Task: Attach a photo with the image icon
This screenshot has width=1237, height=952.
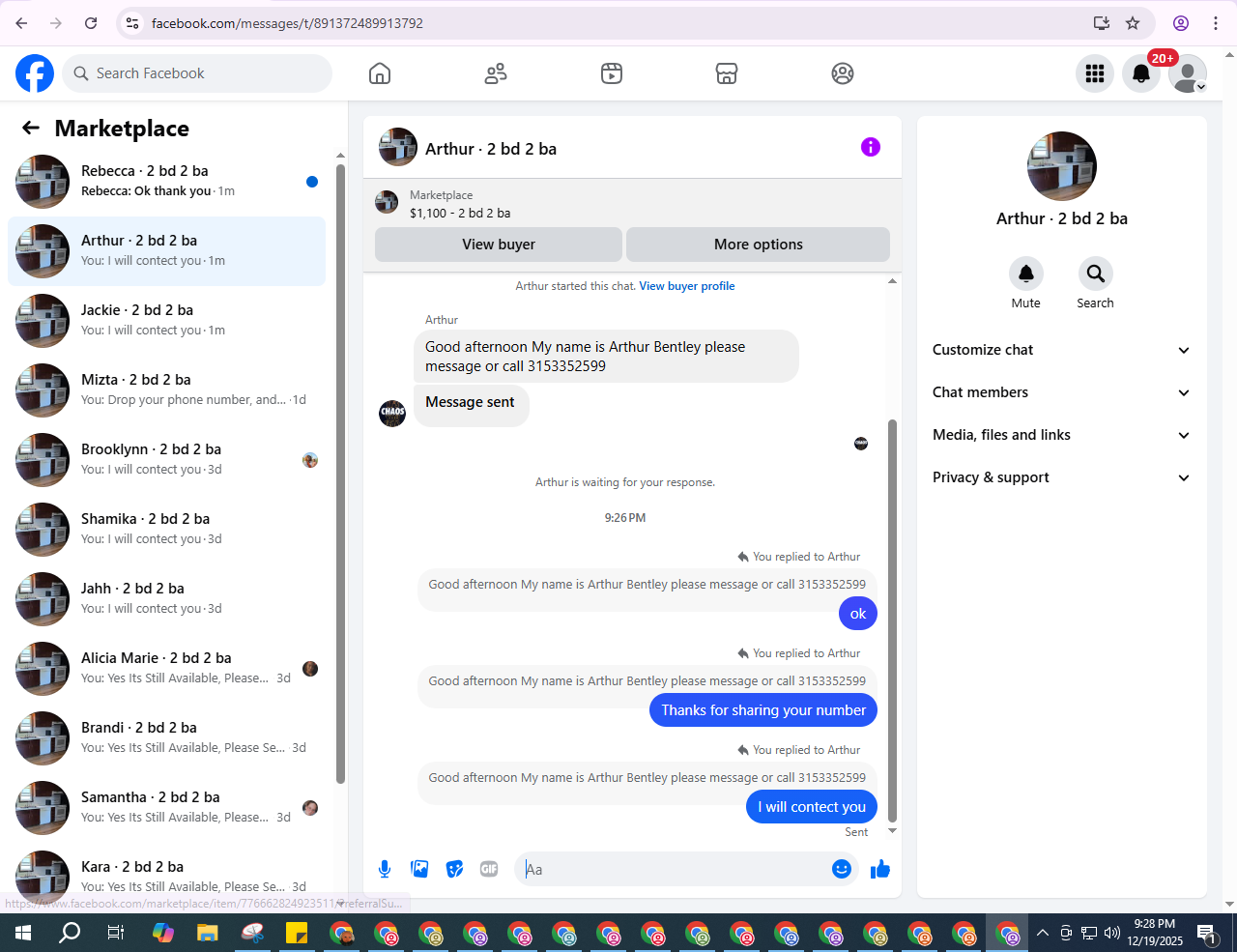Action: point(419,869)
